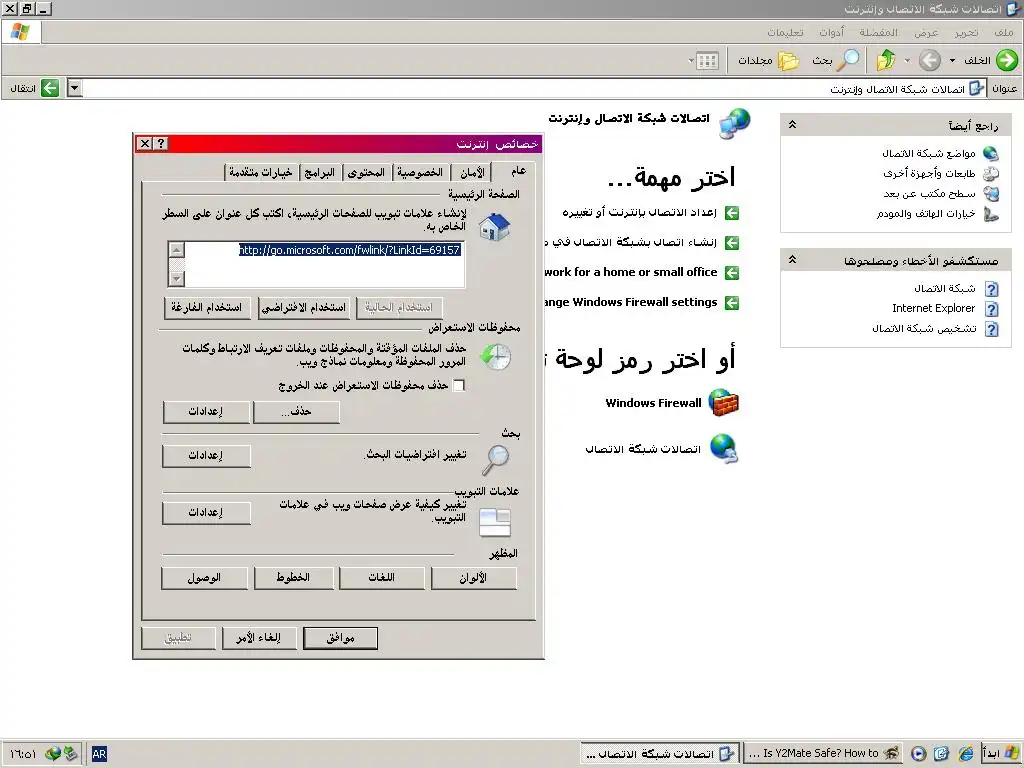Click help icon beside 'تشخيص شبكة الاتصال'
The width and height of the screenshot is (1024, 768).
[x=991, y=329]
